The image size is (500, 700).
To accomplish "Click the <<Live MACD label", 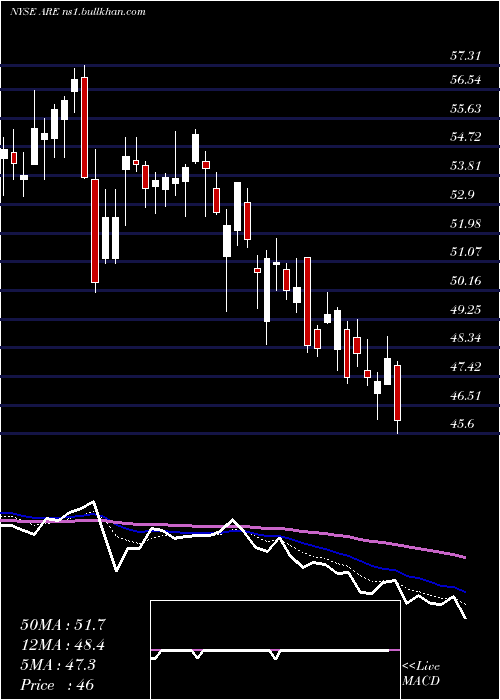I will [421, 674].
